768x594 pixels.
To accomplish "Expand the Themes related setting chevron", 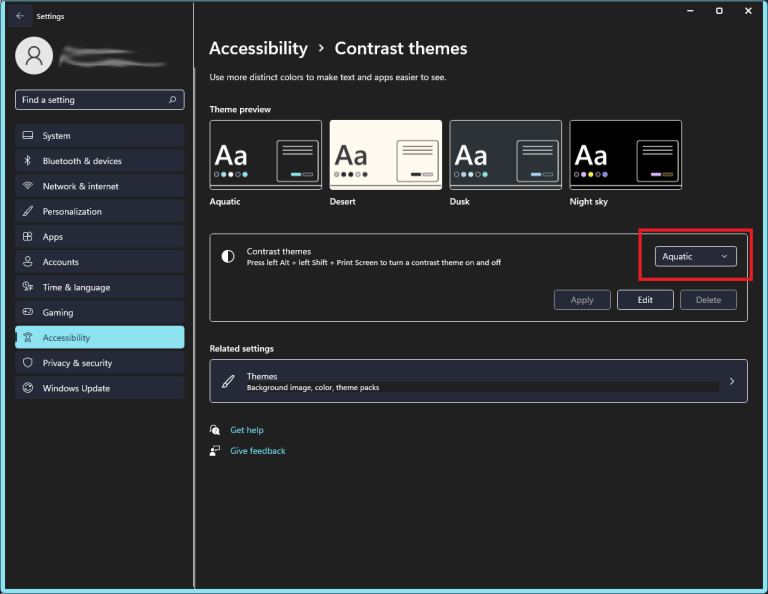I will [x=732, y=381].
